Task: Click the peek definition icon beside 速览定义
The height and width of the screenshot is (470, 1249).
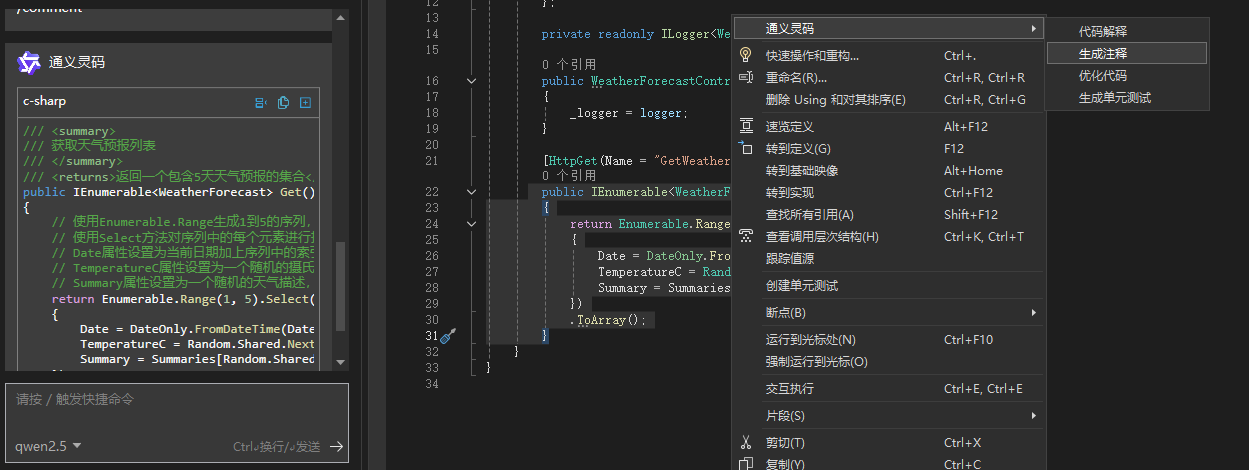Action: tap(745, 127)
